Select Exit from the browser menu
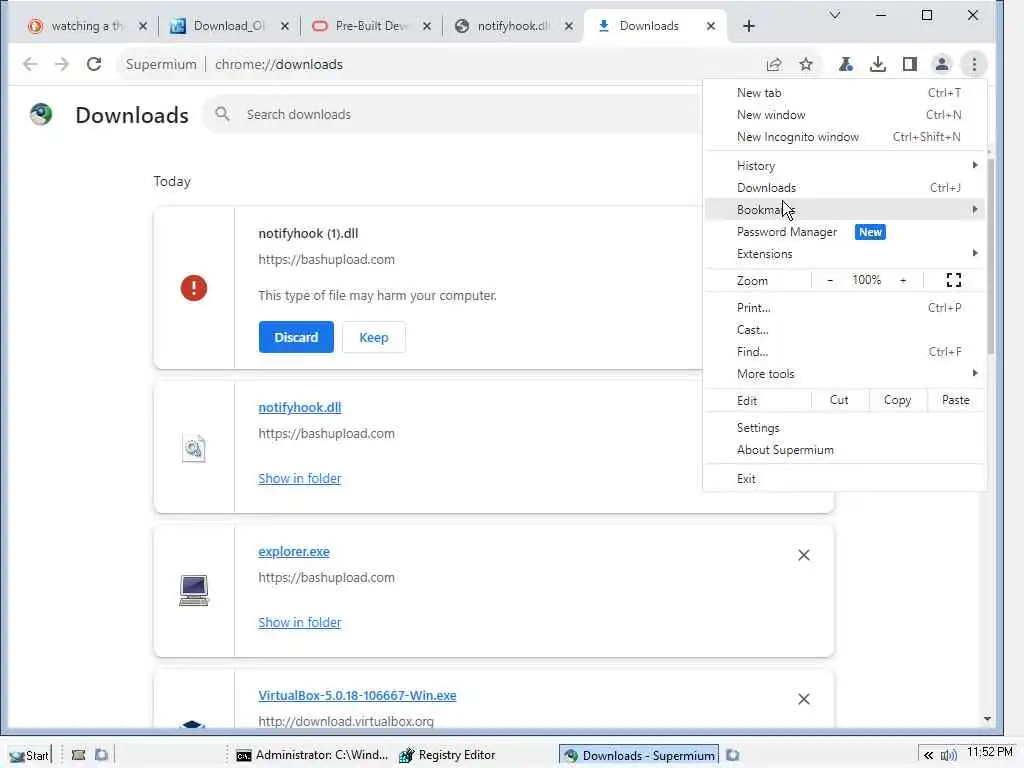The width and height of the screenshot is (1024, 768). pos(844,479)
